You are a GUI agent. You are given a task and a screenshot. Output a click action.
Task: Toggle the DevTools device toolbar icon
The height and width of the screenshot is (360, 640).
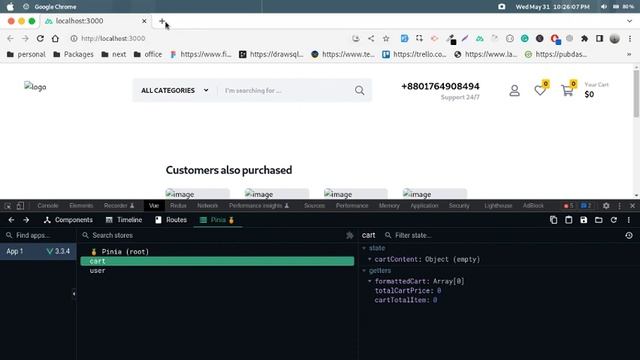[20, 206]
